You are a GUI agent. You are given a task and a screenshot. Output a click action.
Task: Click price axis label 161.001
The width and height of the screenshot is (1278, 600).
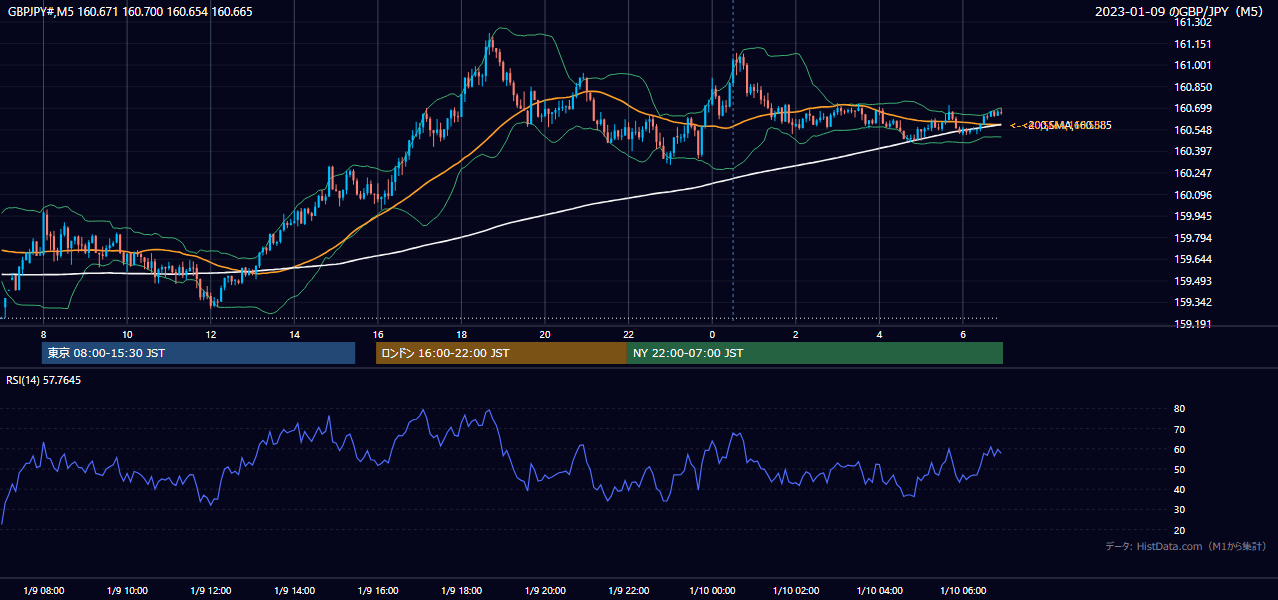1193,65
